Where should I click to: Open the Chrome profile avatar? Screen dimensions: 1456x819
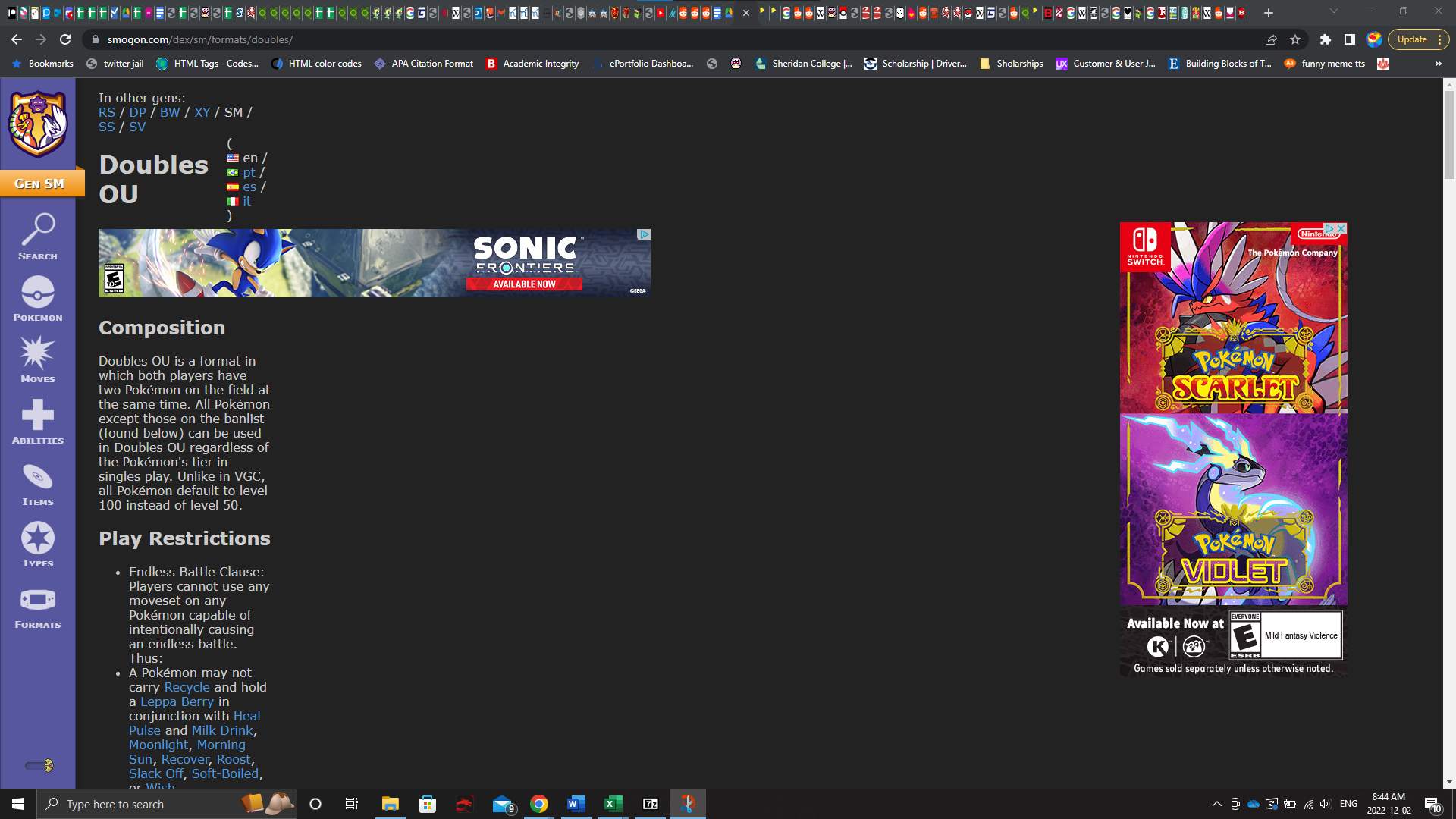(1374, 39)
